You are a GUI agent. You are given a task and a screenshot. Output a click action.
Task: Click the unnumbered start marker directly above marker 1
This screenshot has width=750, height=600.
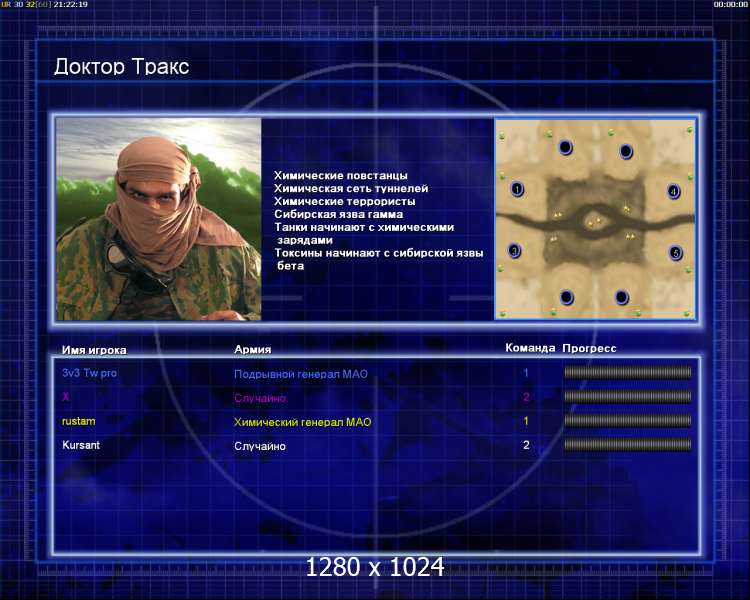tap(565, 147)
